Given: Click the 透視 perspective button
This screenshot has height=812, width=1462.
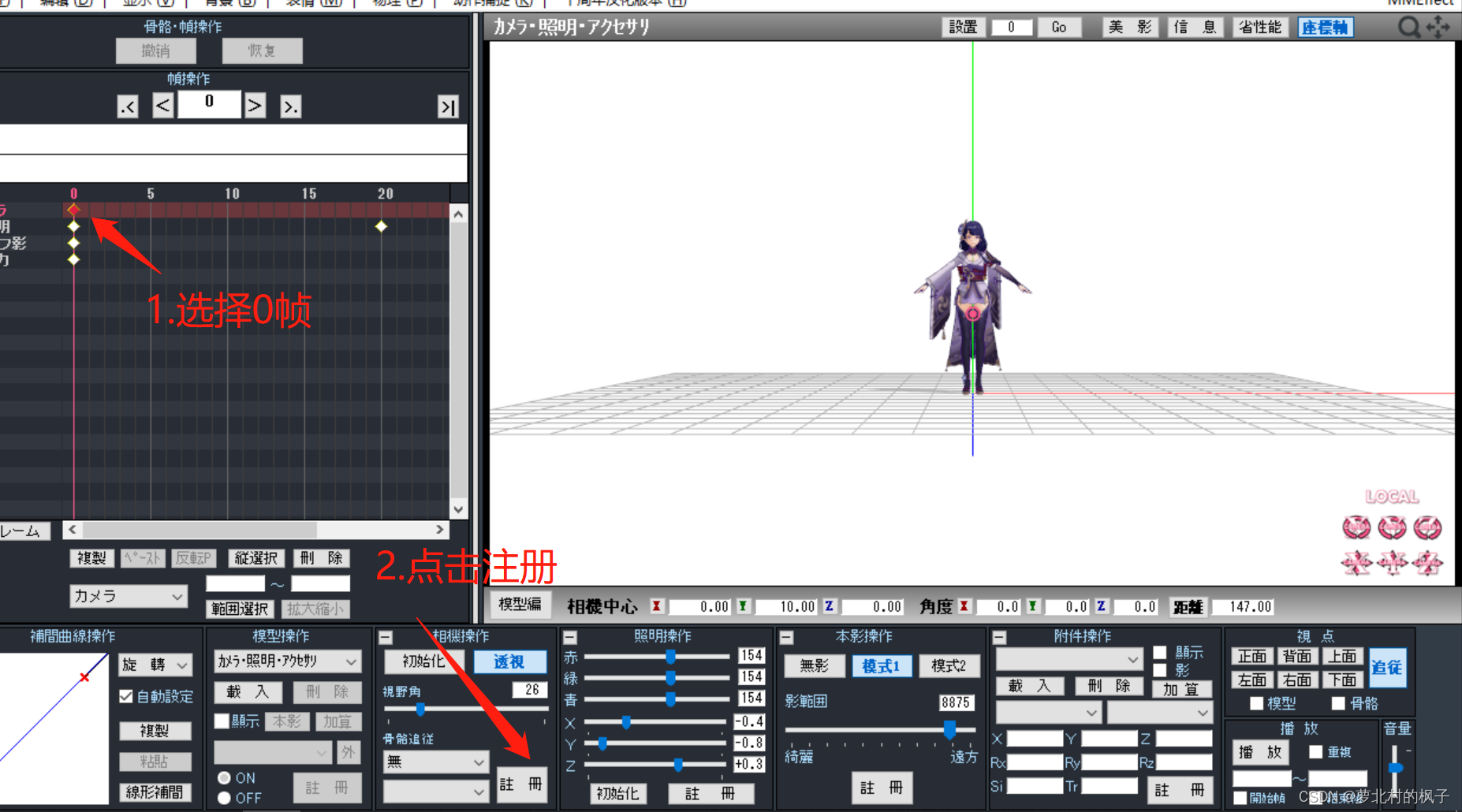Looking at the screenshot, I should point(509,661).
